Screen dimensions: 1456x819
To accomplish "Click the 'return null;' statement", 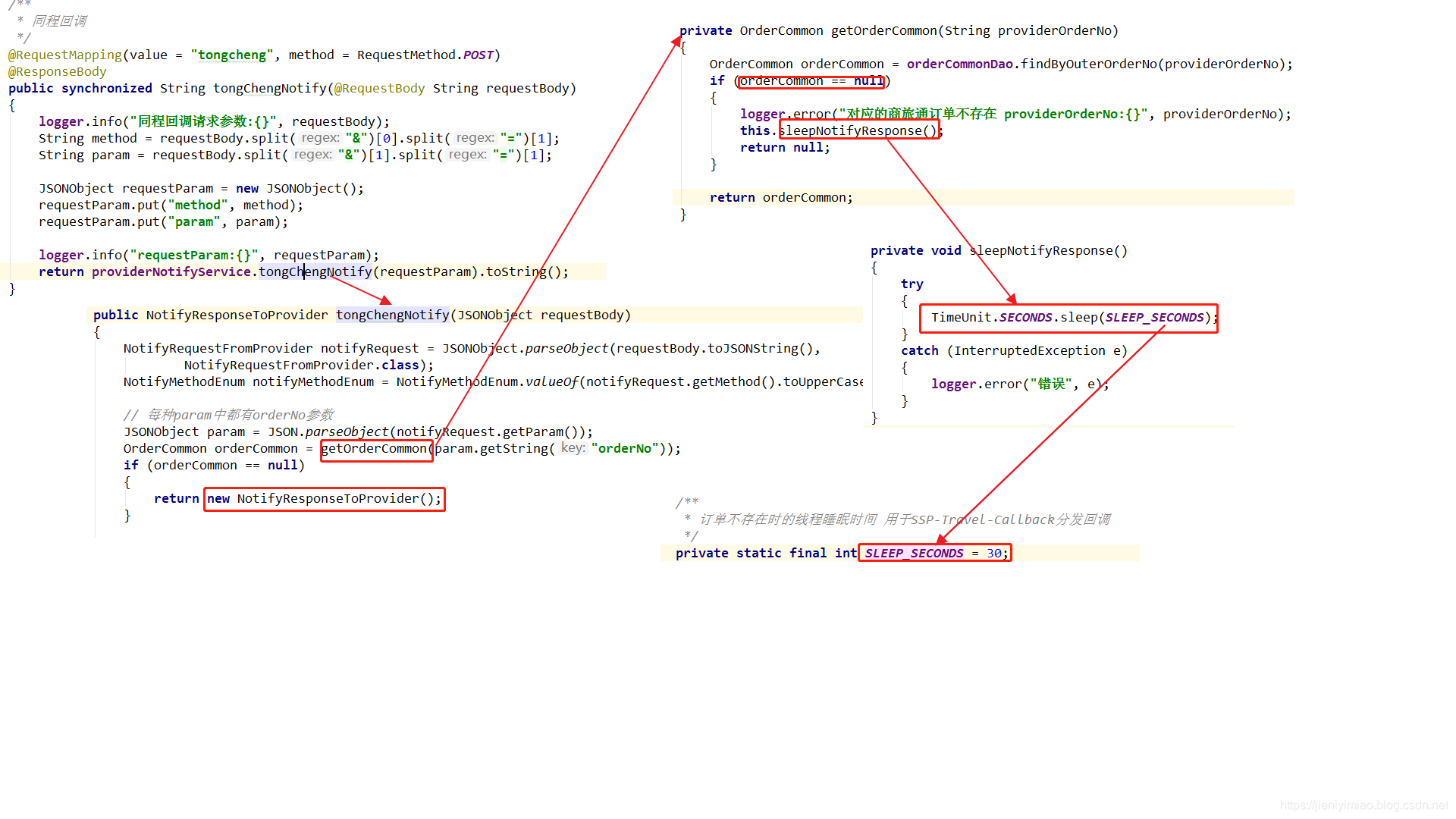I will (x=785, y=147).
